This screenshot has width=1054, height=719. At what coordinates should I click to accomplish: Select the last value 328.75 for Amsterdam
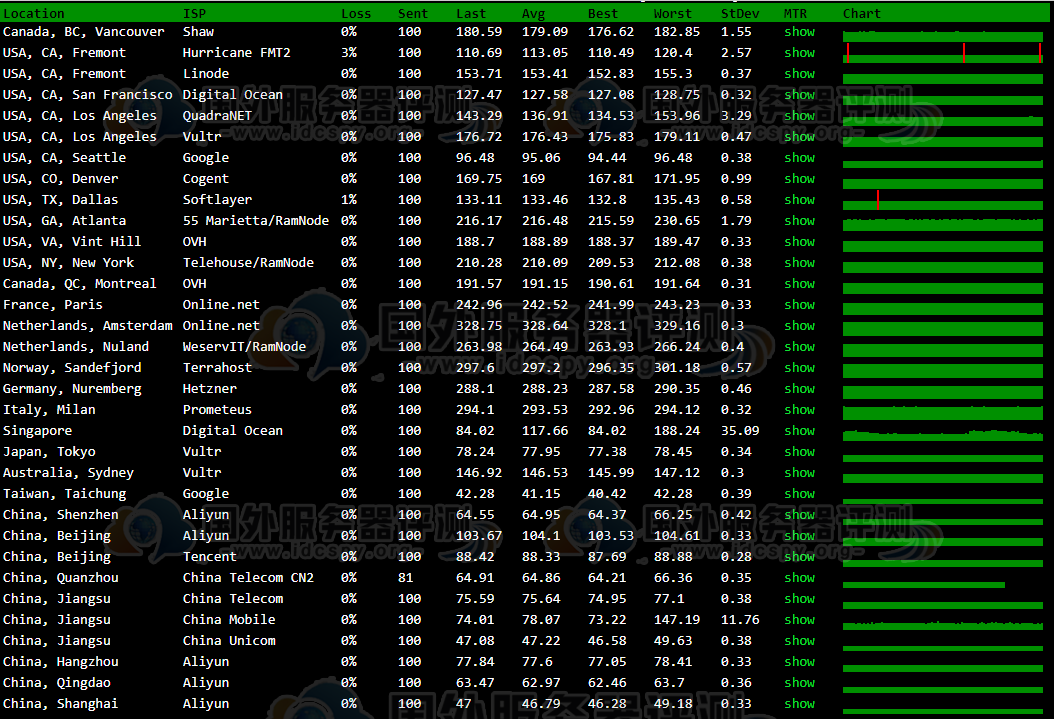click(479, 325)
